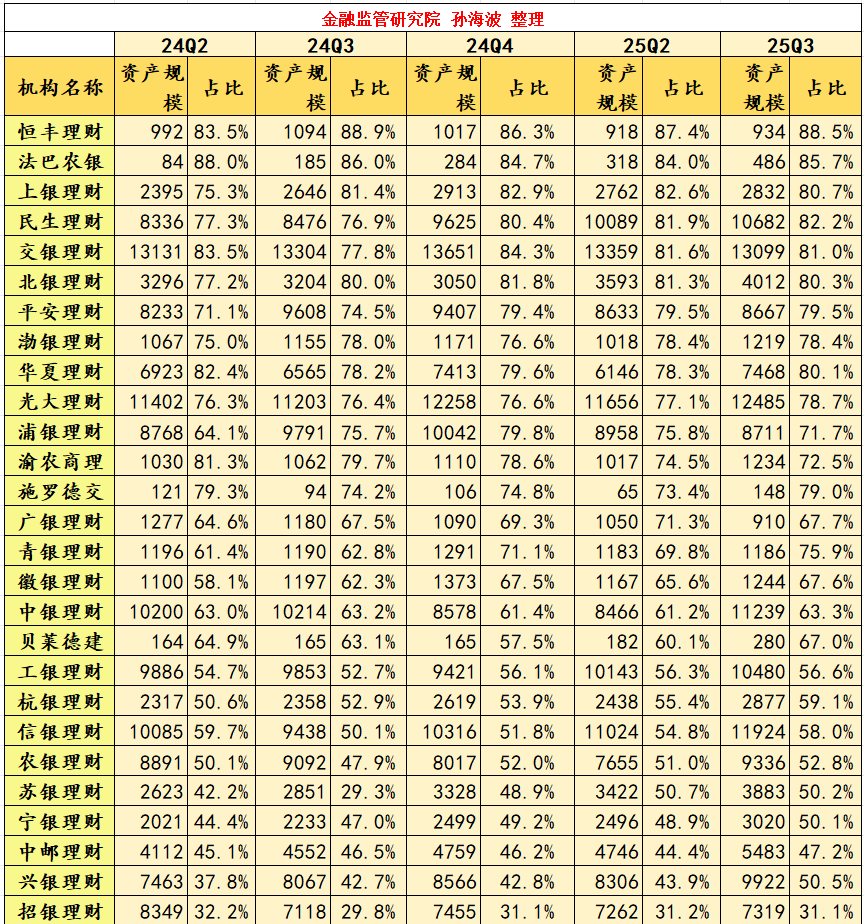Select 法巴农银 24Q2 ratio 88.0%

[222, 161]
